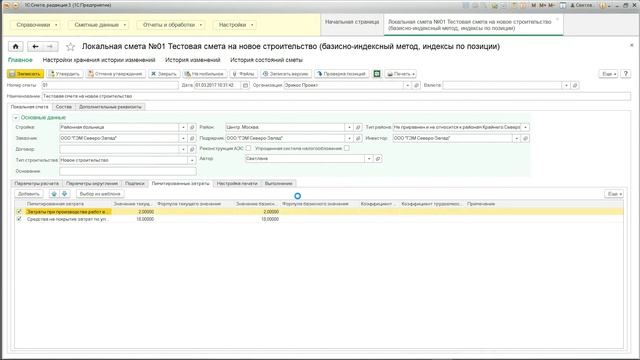This screenshot has width=640, height=360.
Task: Open the История изменений link
Action: (x=193, y=60)
